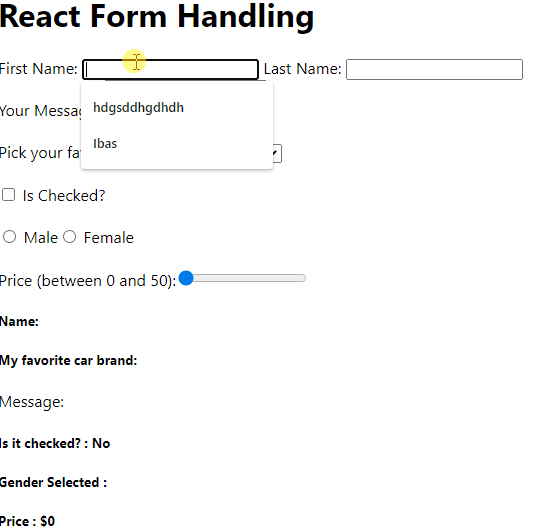Screen dimensions: 542x531
Task: Click the 'Is it checked? : No' output text
Action: [55, 443]
